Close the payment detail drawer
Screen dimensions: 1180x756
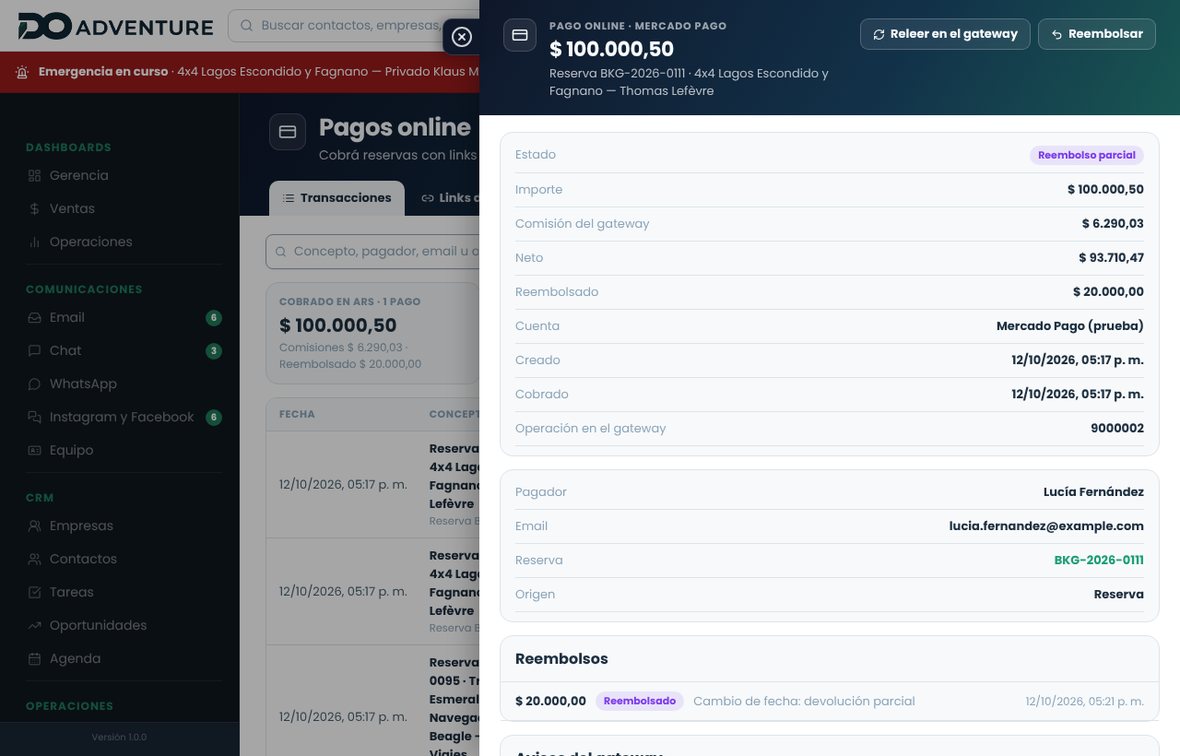[x=461, y=36]
